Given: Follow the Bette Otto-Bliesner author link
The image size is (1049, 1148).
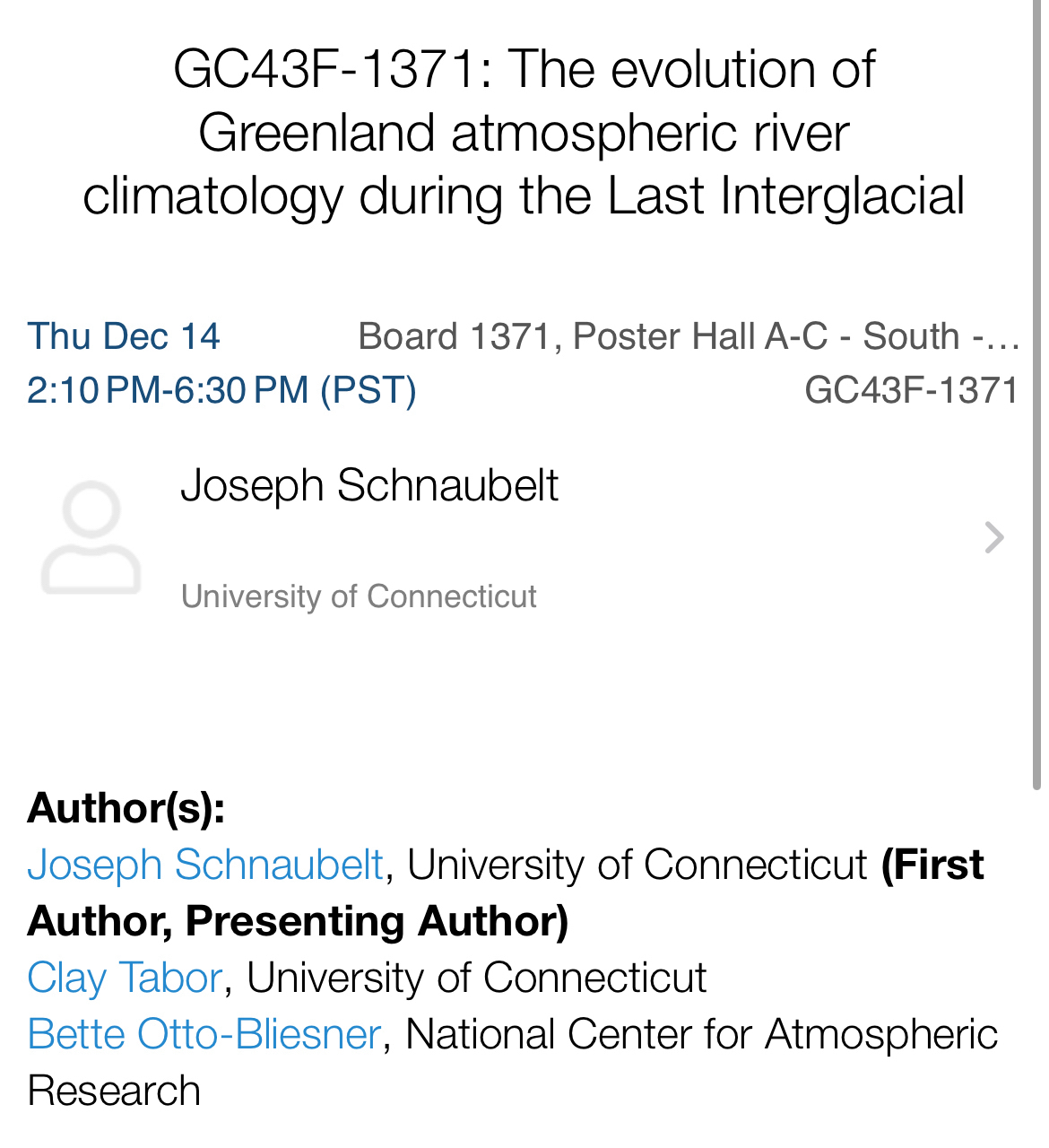Looking at the screenshot, I should tap(204, 1034).
